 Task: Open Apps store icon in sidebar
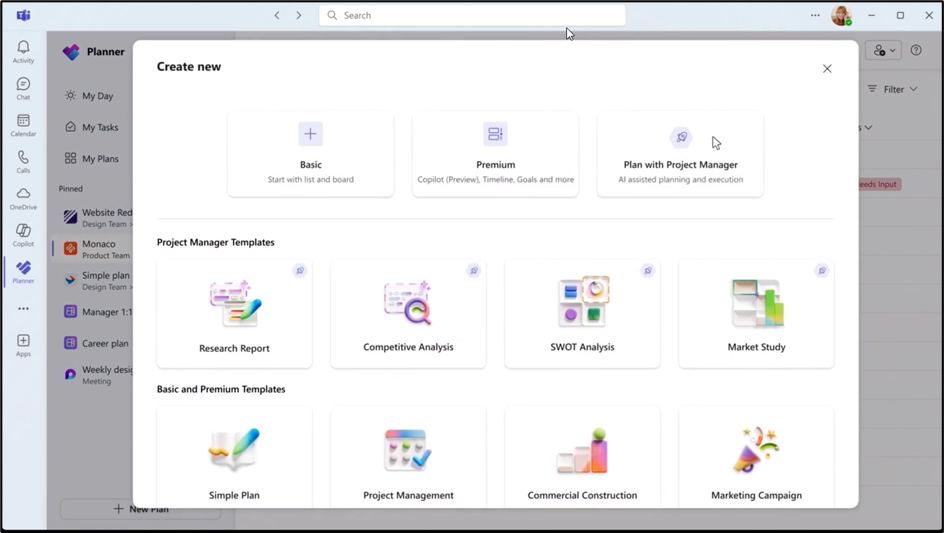pos(23,346)
